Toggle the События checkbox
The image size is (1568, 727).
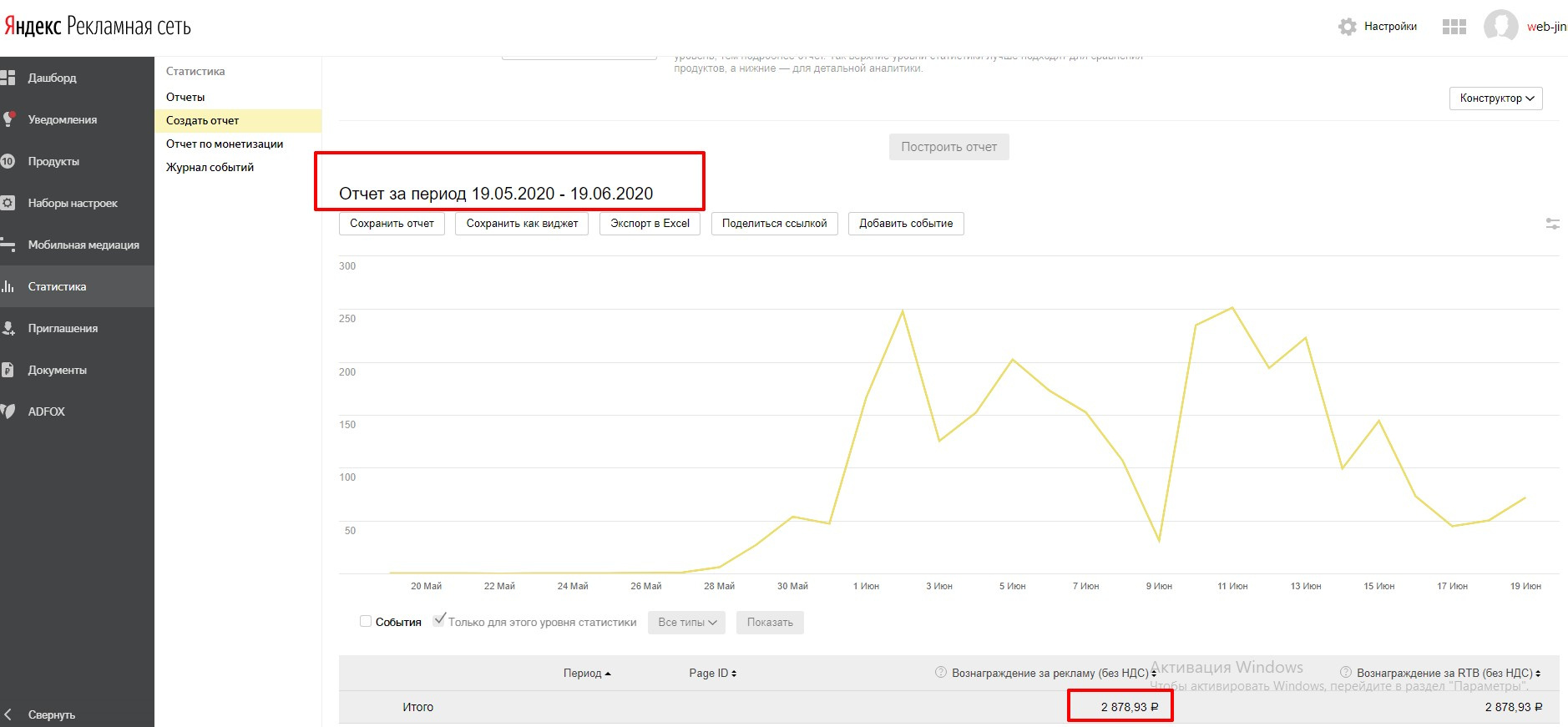[366, 621]
